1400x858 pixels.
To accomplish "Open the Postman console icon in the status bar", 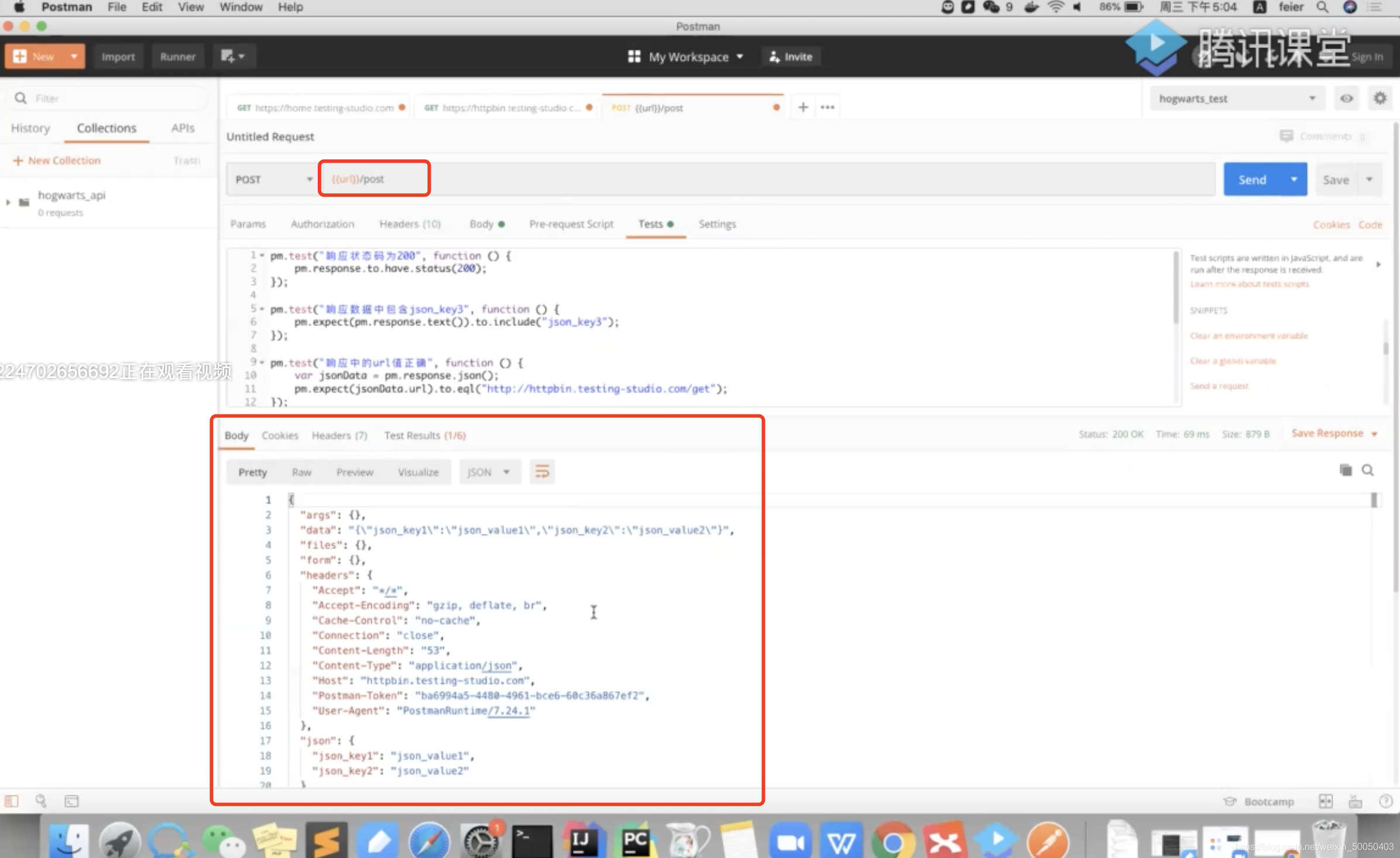I will 71,801.
